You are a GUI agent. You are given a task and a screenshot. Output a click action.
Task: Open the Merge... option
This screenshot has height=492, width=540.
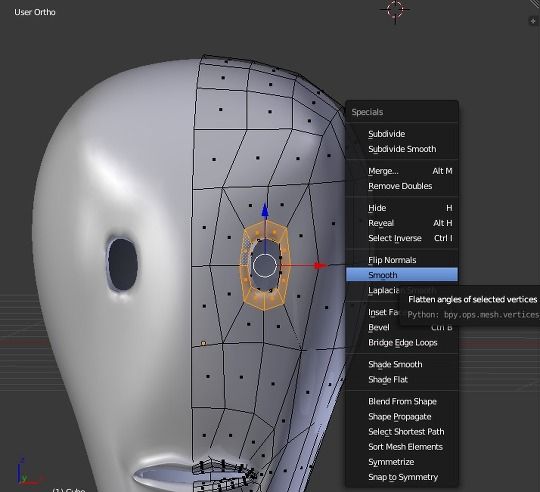402,171
